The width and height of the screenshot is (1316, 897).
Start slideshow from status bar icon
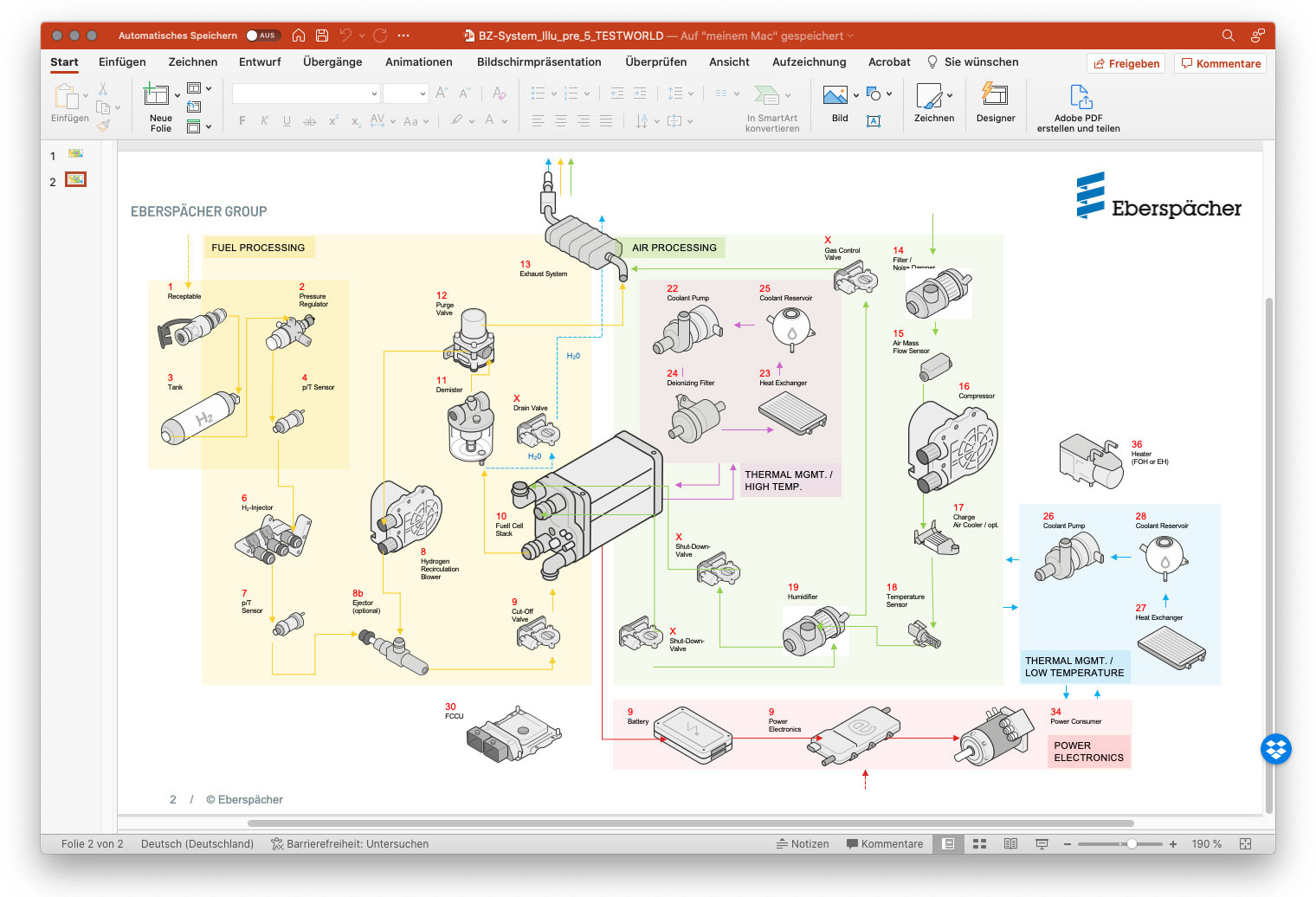(x=1042, y=844)
